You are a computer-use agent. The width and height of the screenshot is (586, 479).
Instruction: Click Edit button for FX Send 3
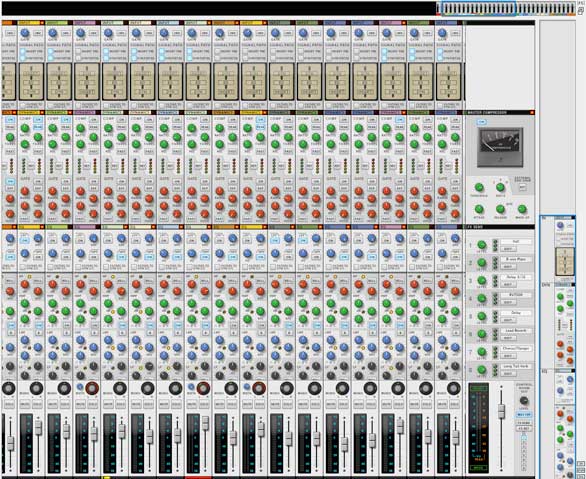[508, 284]
